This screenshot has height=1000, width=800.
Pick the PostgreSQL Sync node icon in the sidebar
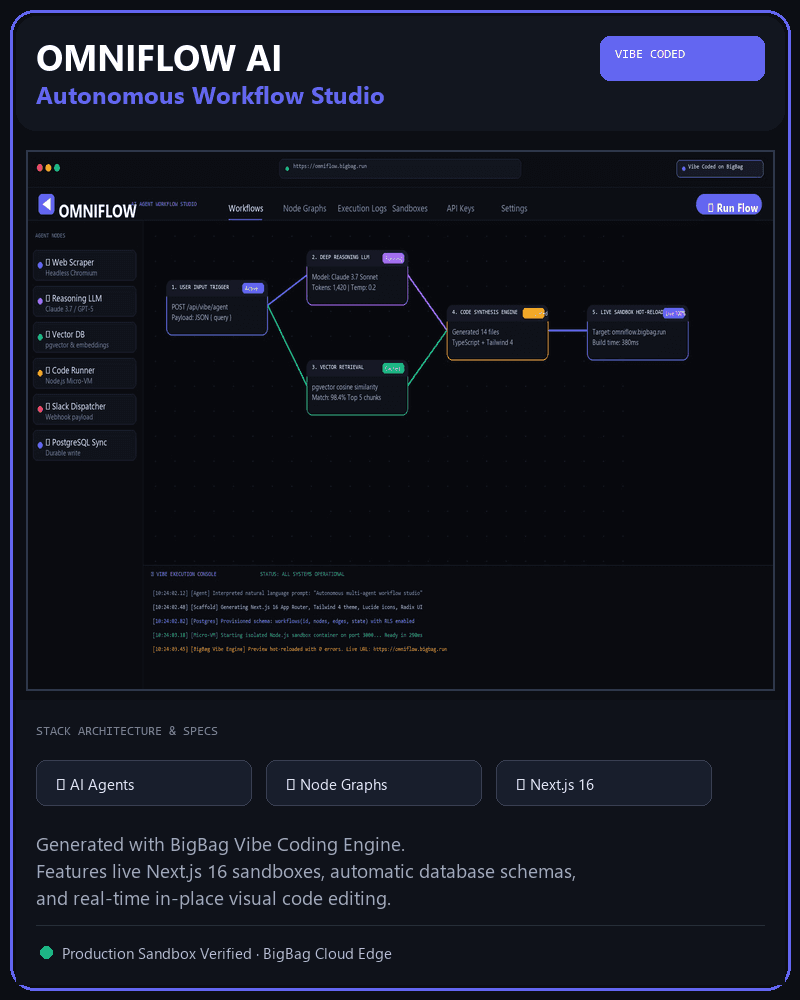tap(40, 445)
